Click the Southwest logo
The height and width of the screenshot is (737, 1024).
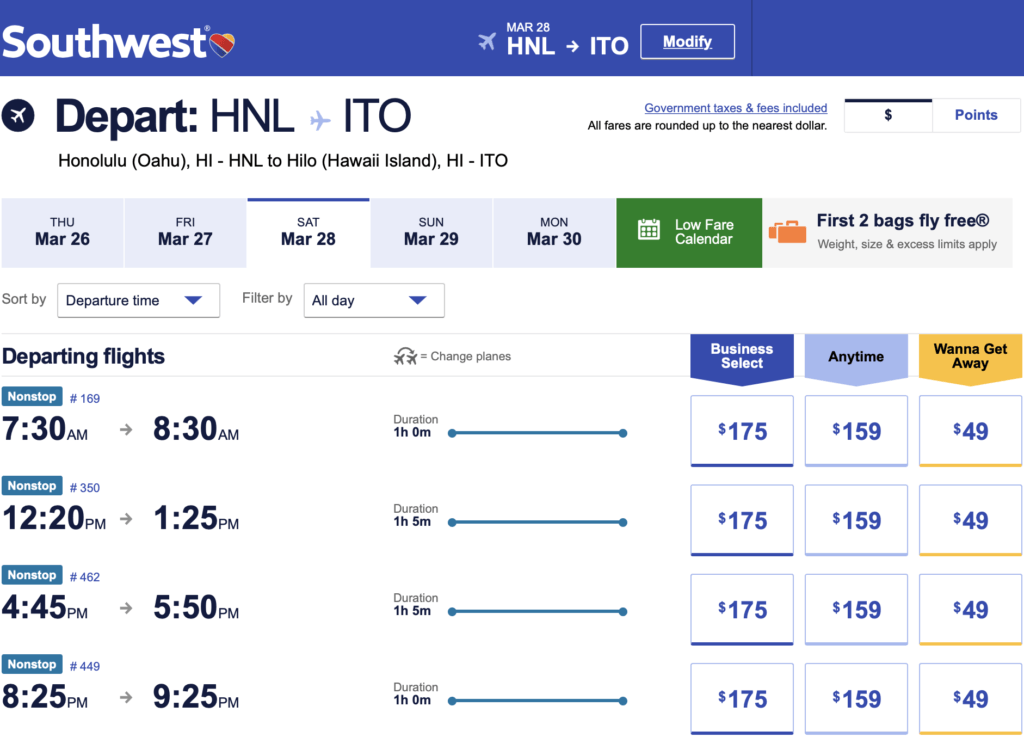click(x=118, y=42)
